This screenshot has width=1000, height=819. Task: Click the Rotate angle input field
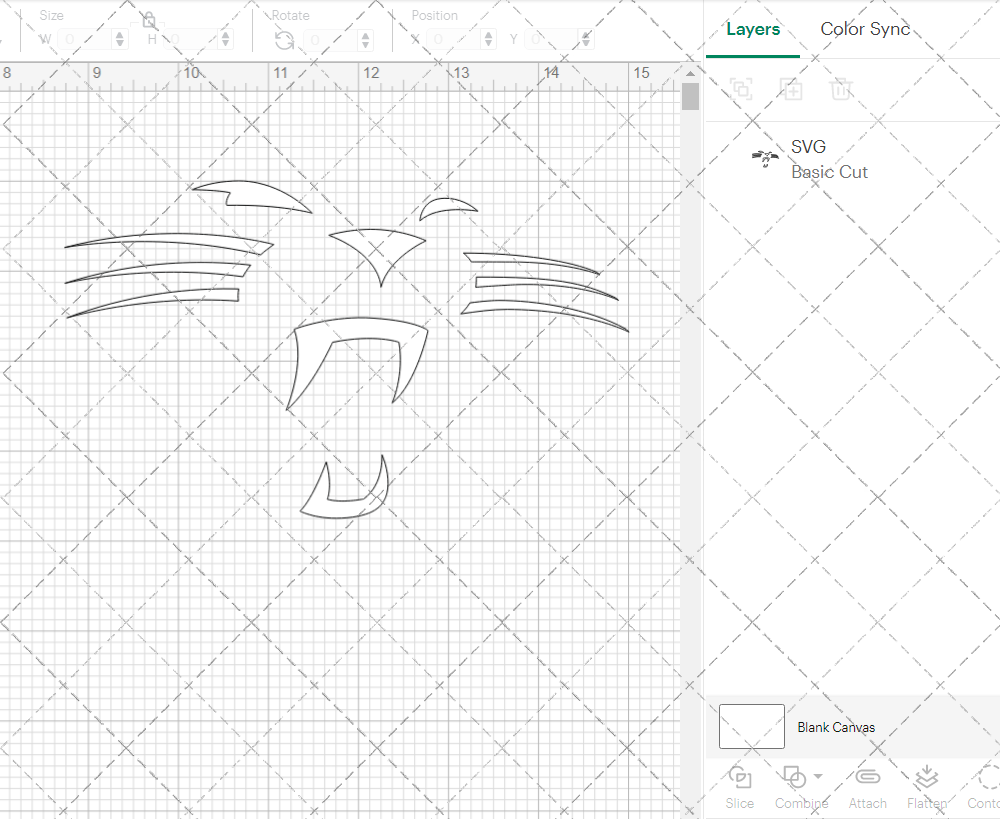[330, 40]
